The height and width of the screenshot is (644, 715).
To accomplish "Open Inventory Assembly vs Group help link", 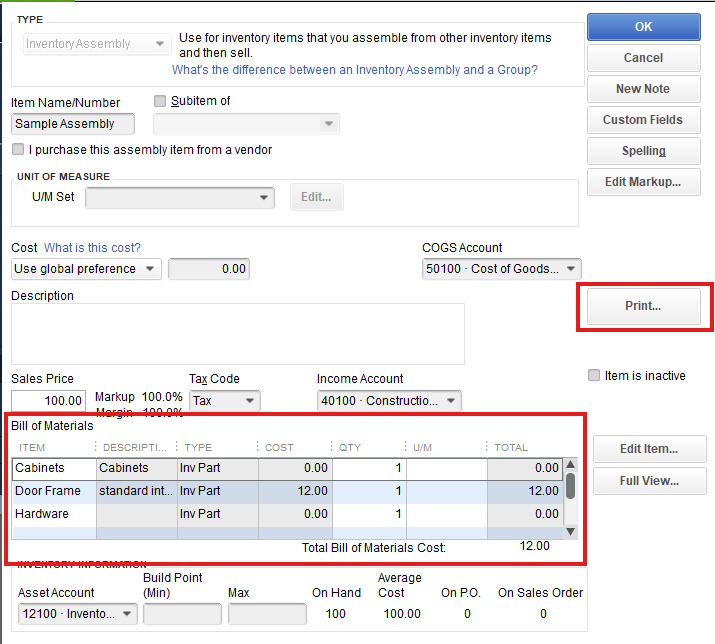I will 354,70.
